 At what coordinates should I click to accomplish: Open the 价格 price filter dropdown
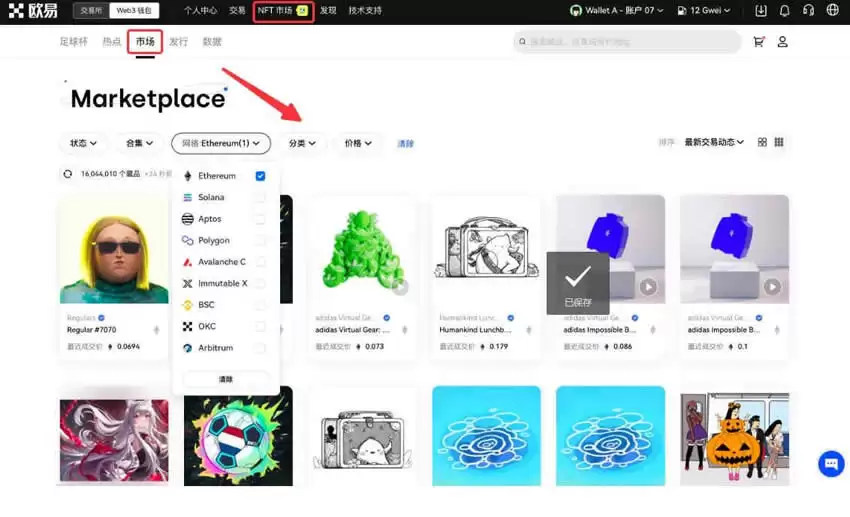click(358, 144)
